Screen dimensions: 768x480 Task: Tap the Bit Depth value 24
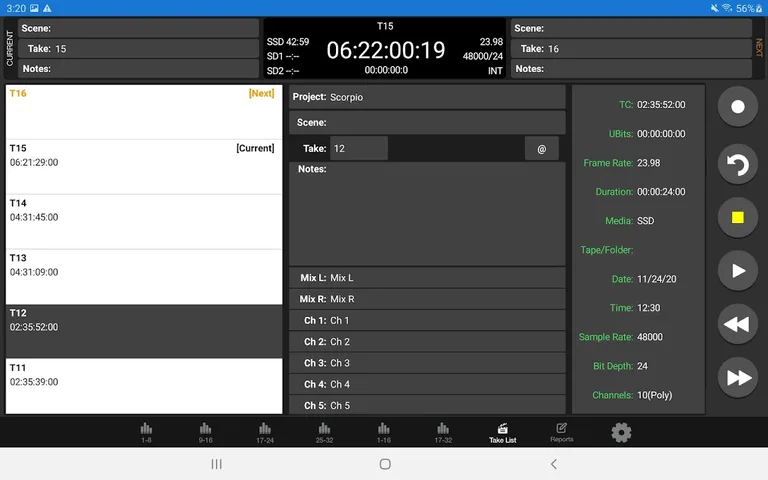tap(642, 366)
